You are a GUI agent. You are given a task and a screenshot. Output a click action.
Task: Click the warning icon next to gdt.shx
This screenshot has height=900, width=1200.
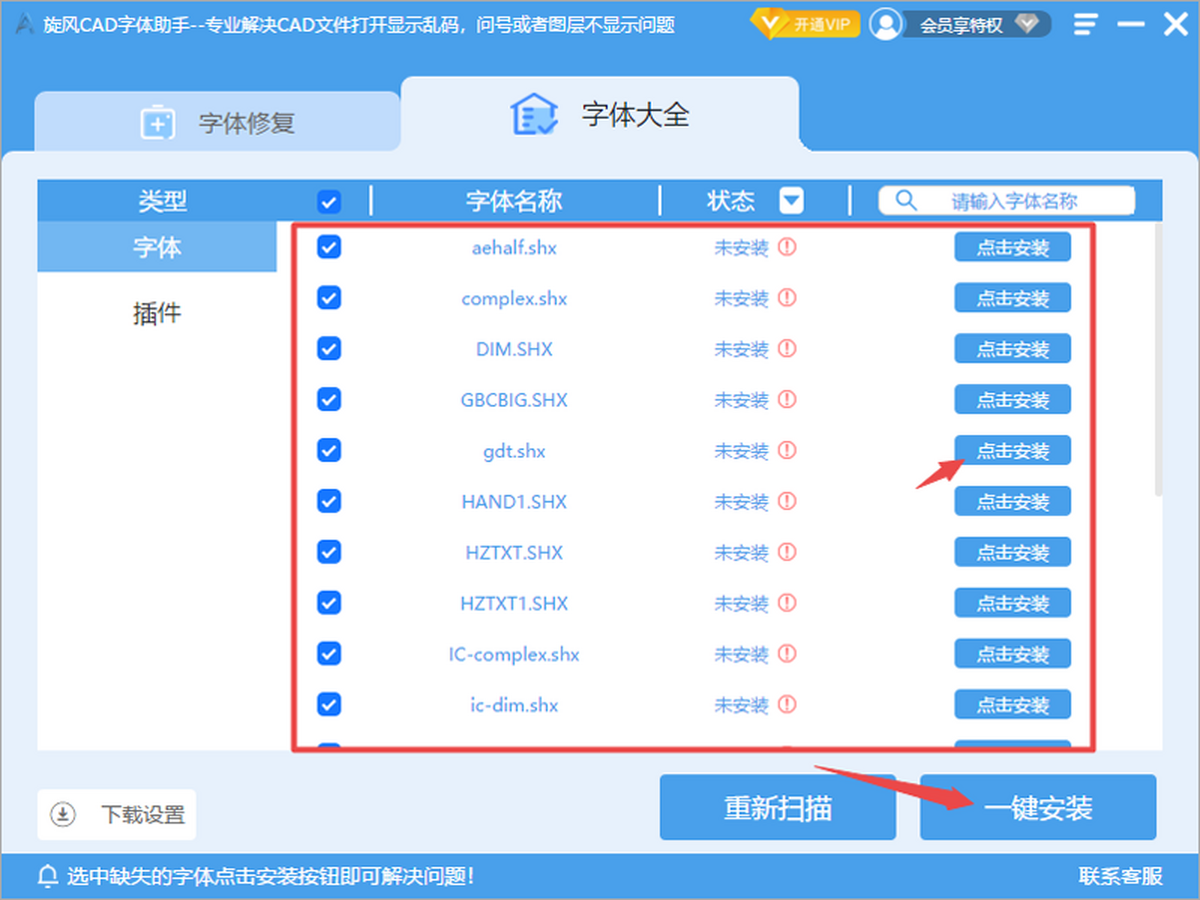[x=787, y=450]
